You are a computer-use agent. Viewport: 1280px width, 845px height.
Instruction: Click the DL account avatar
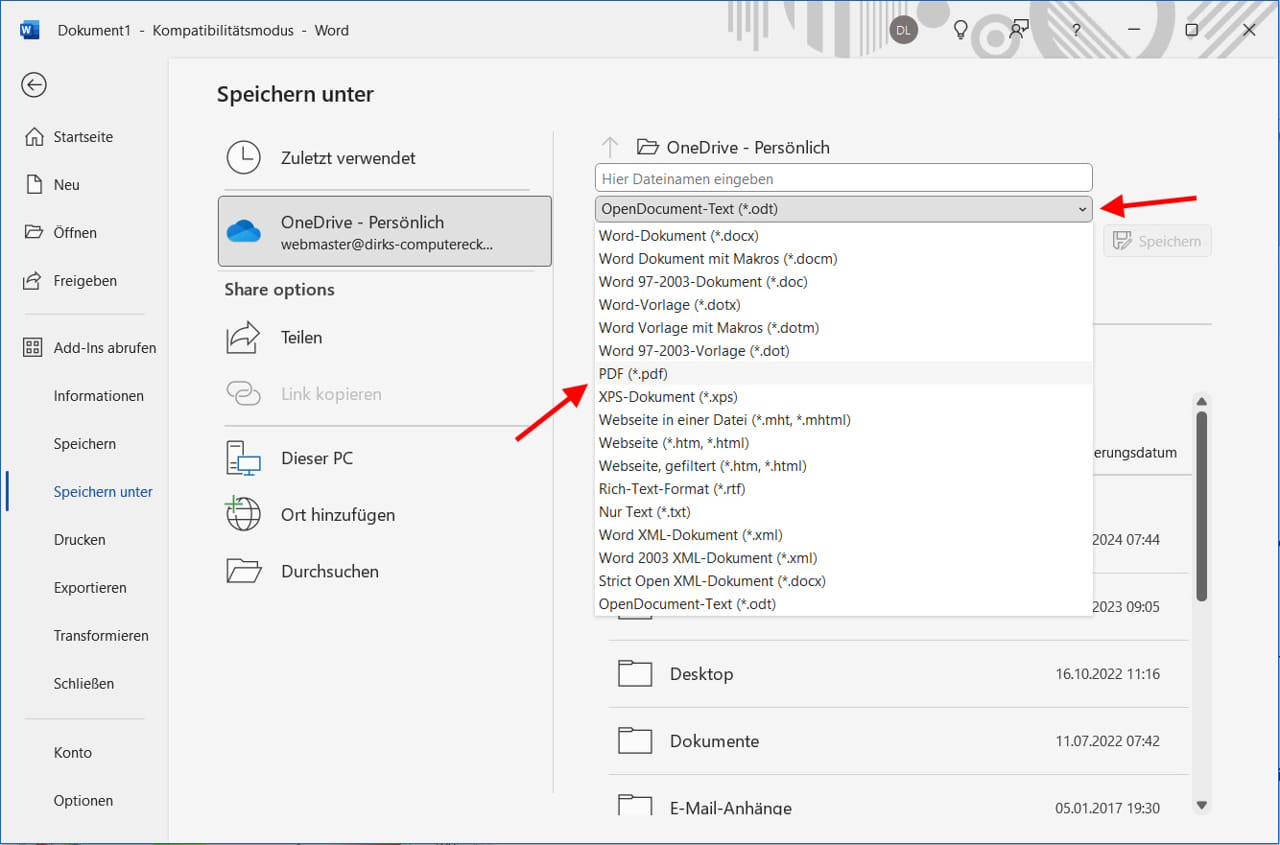(x=903, y=30)
